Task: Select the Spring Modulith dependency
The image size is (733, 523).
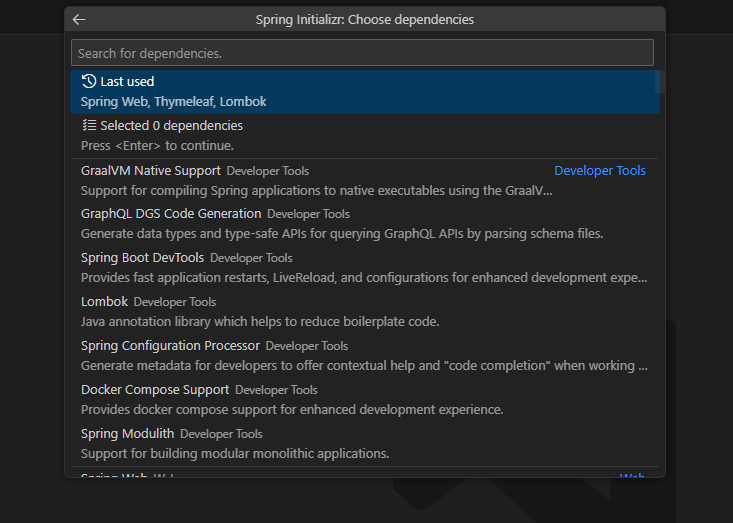Action: [x=365, y=443]
